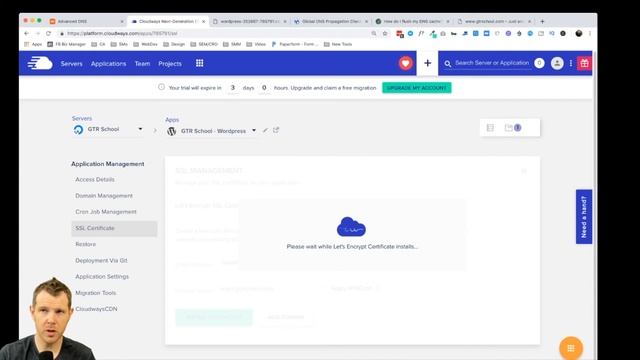This screenshot has width=640, height=360.
Task: Open the apps grid icon in navbar
Action: (200, 63)
